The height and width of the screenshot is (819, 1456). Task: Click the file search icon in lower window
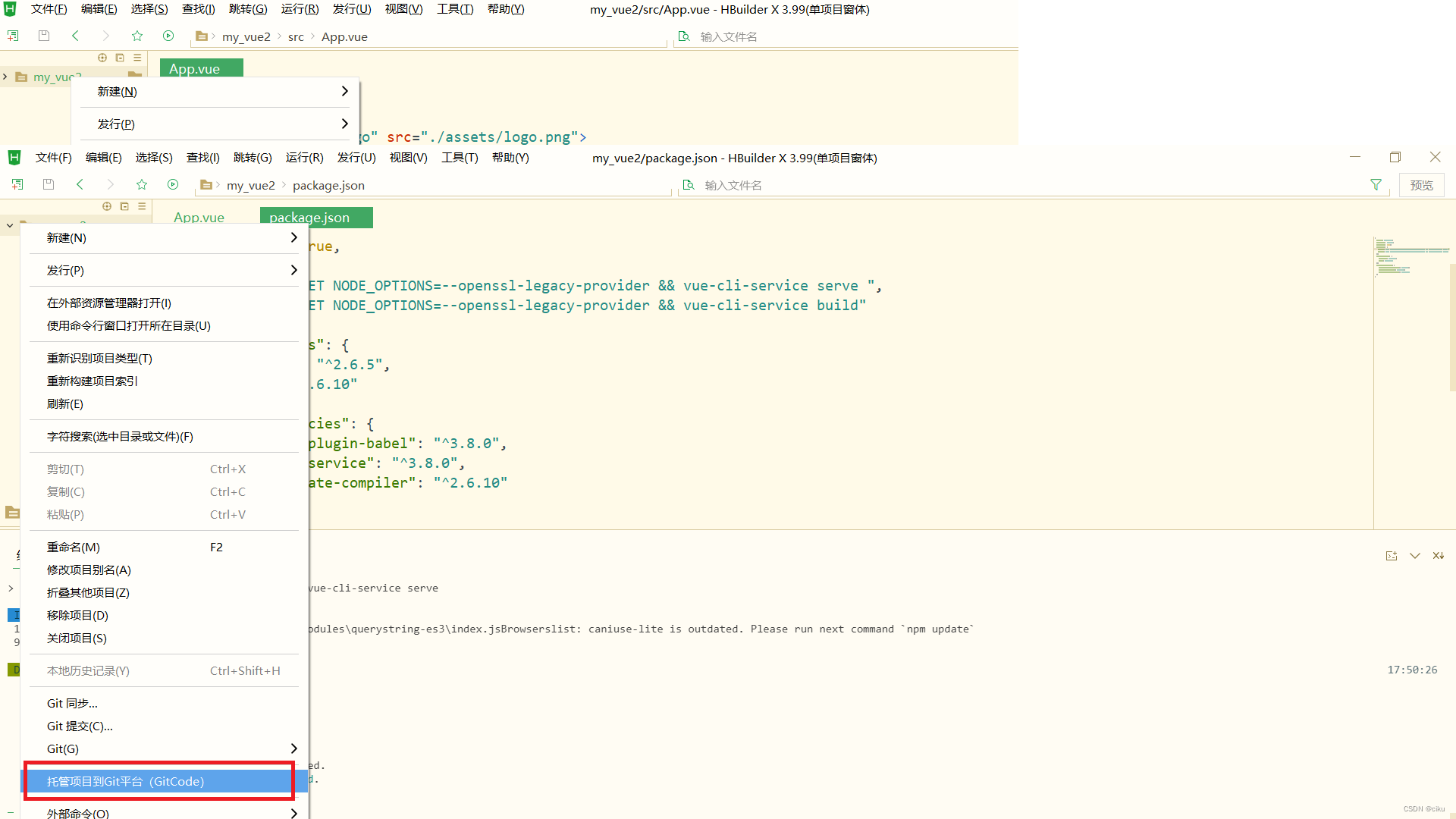(x=689, y=185)
